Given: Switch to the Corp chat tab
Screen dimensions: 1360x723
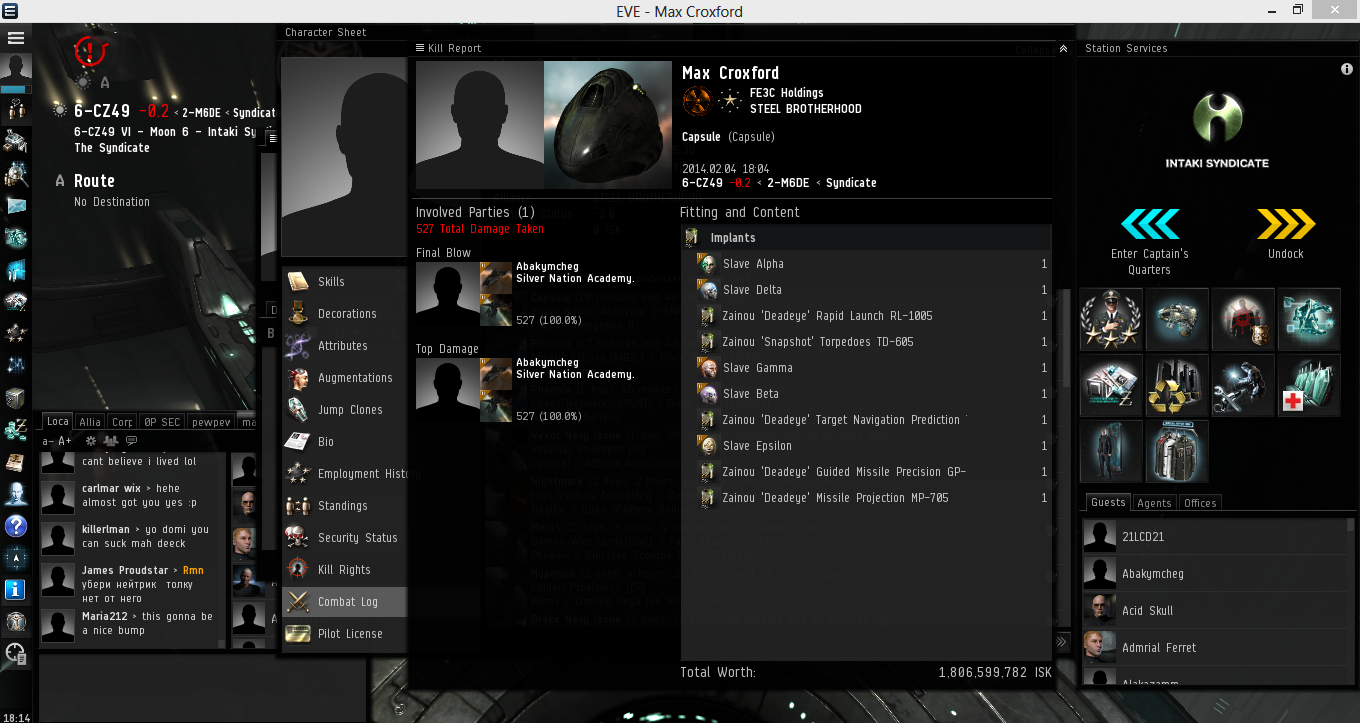Looking at the screenshot, I should [122, 422].
